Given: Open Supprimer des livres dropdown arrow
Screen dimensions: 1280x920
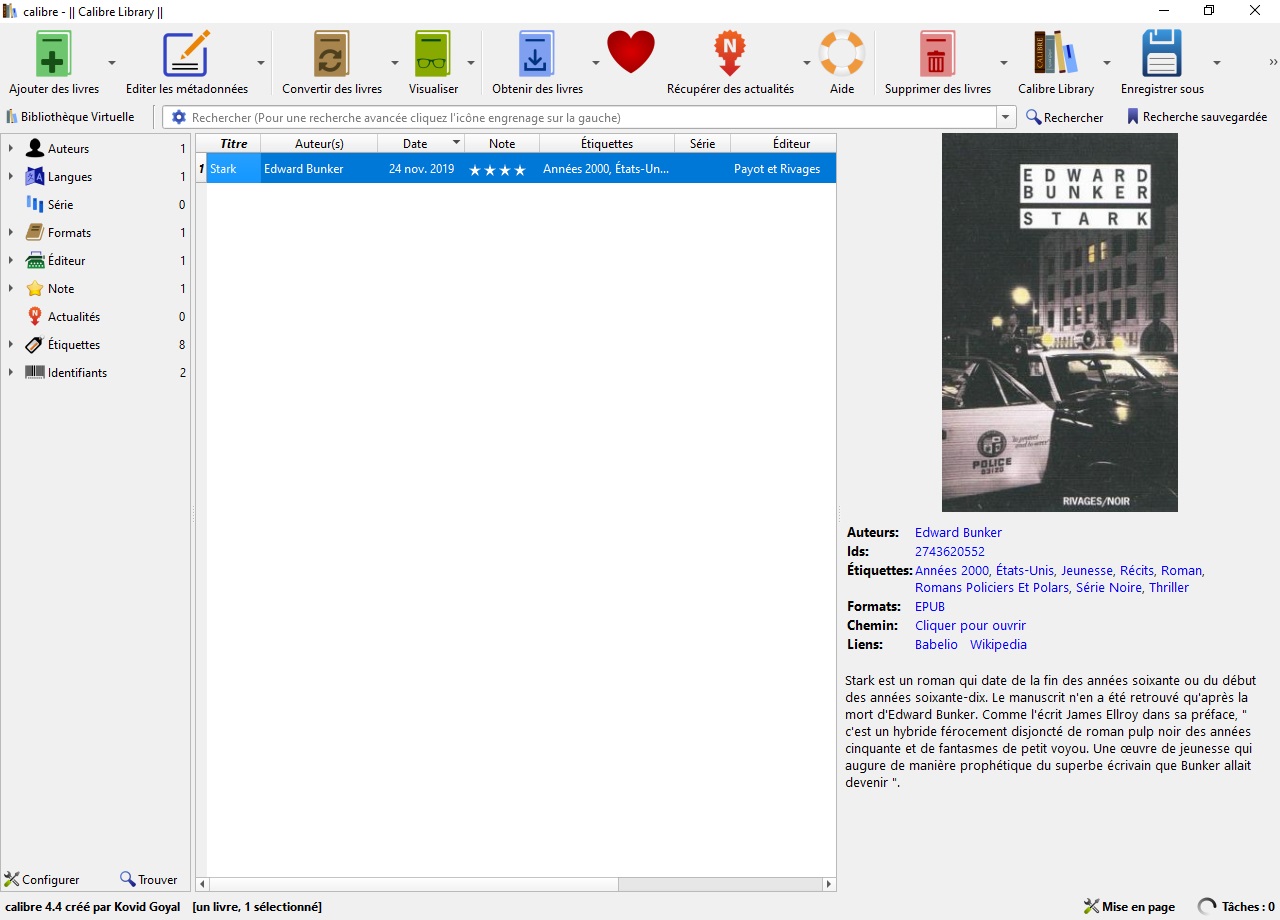Looking at the screenshot, I should coord(1004,62).
